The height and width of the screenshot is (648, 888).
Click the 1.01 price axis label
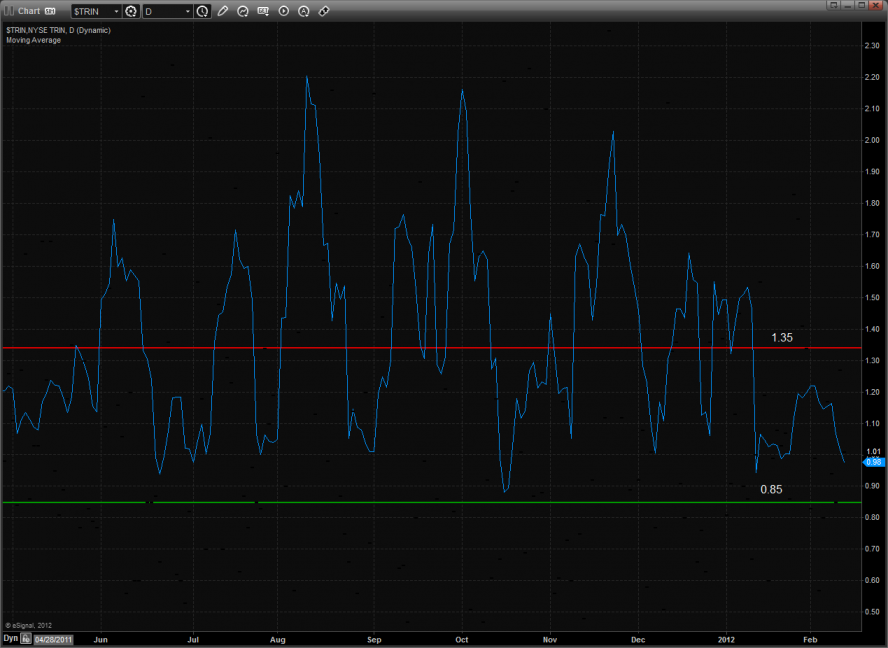[x=873, y=451]
